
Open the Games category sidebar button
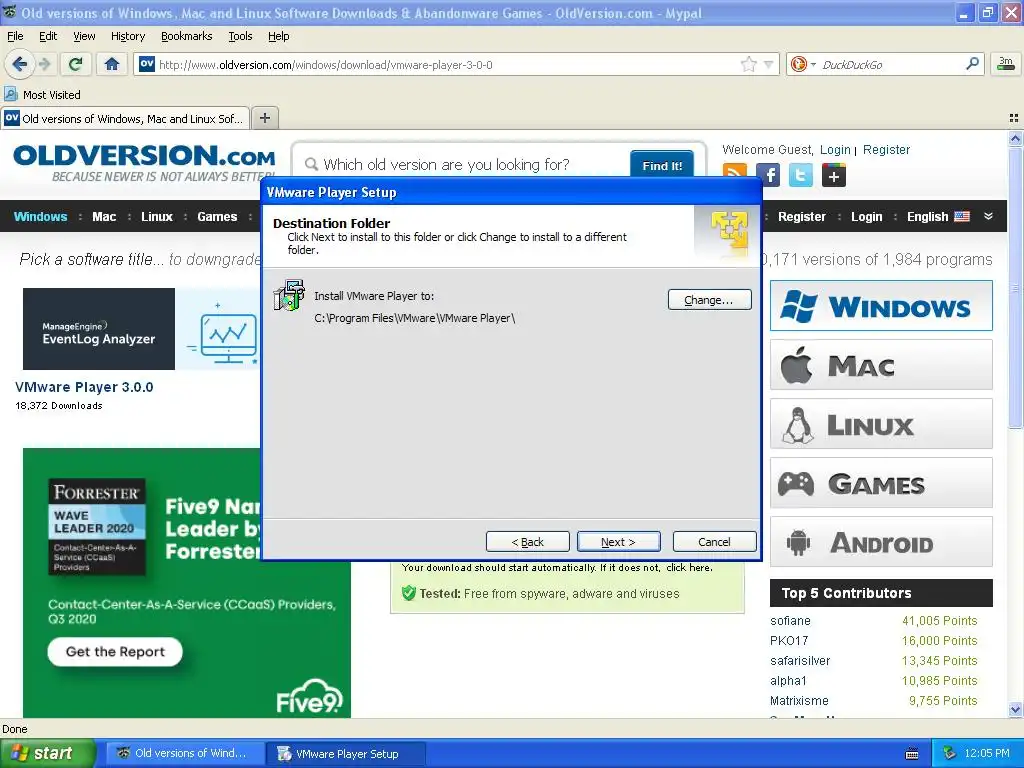coord(881,483)
